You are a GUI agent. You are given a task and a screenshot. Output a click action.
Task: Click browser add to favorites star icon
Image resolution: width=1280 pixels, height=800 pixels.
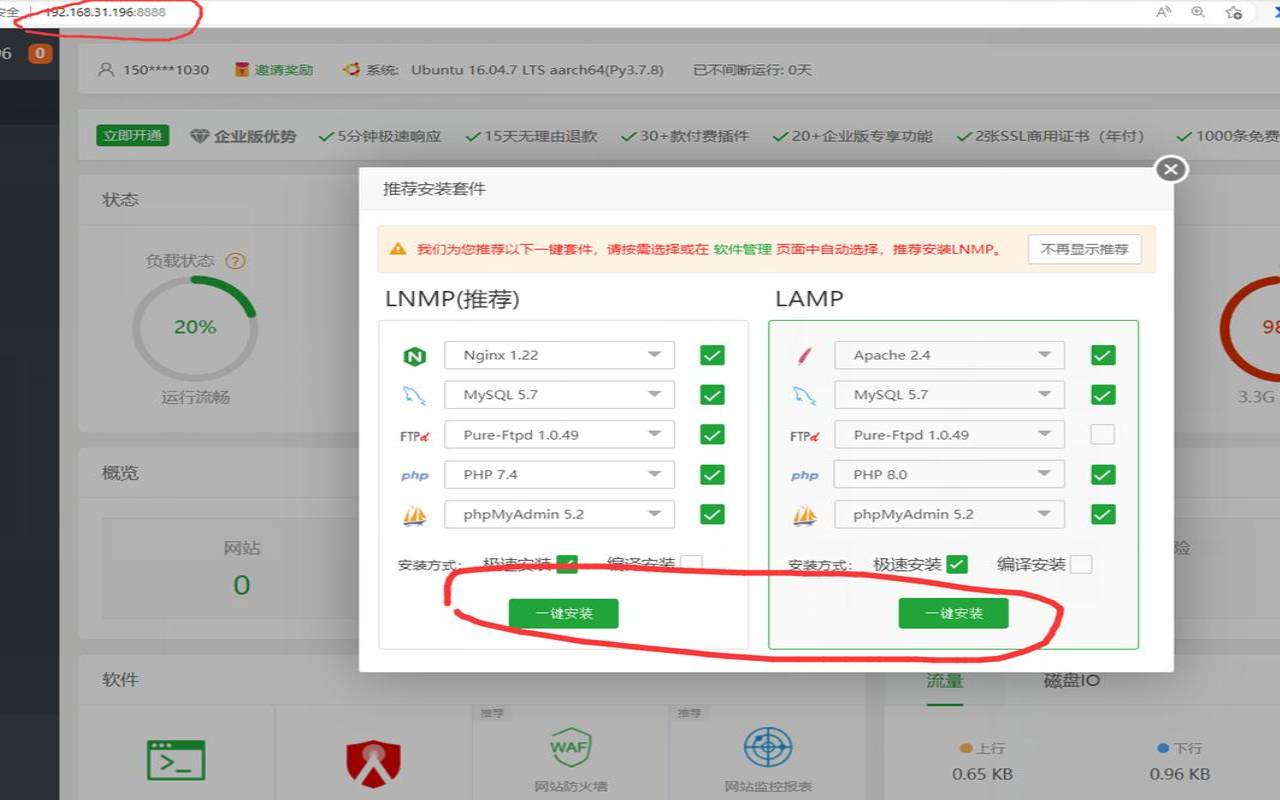tap(1234, 12)
